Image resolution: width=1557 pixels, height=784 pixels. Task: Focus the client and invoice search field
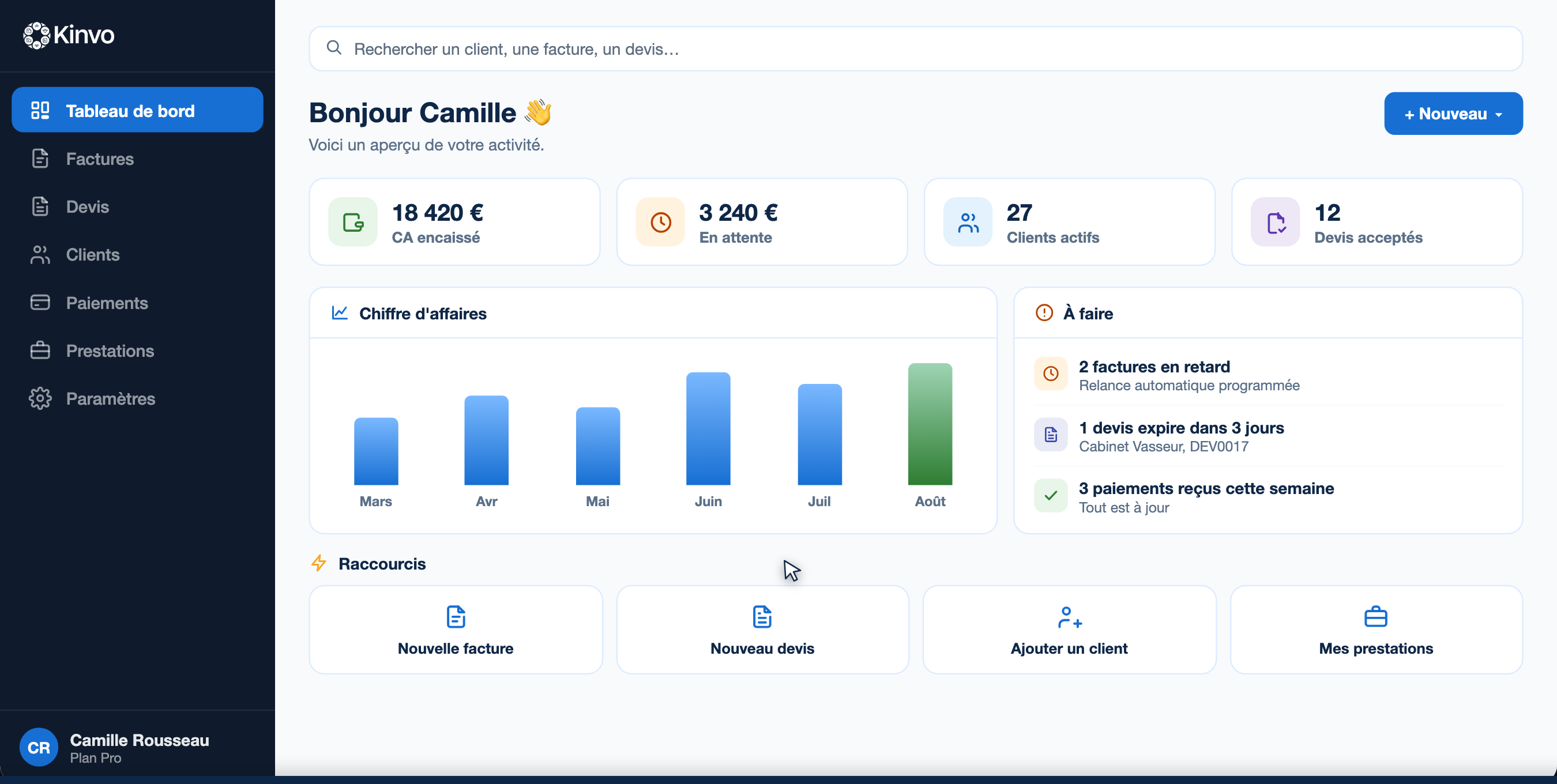(x=915, y=49)
